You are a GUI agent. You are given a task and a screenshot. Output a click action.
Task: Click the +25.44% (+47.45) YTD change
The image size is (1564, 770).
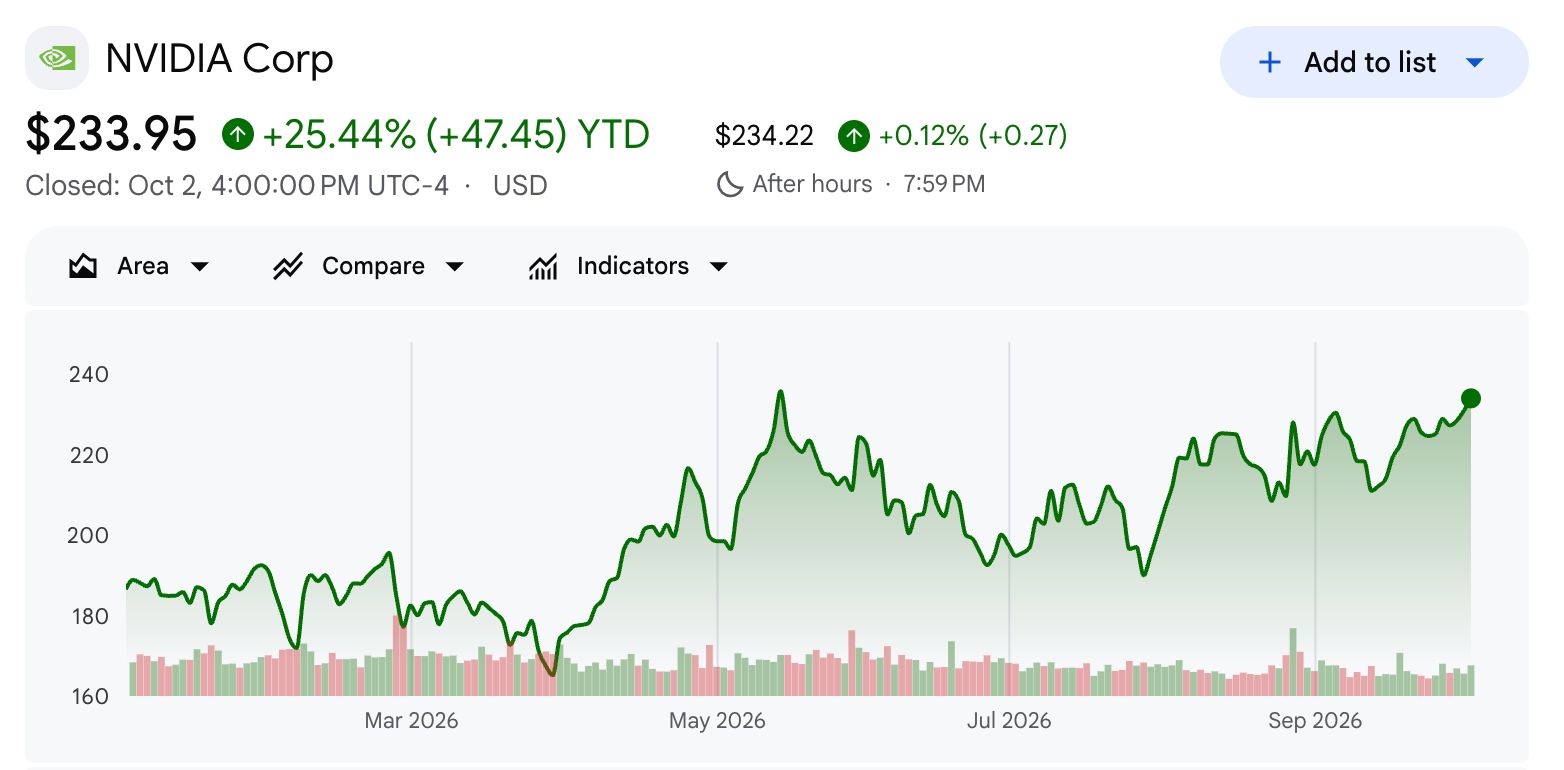coord(456,134)
